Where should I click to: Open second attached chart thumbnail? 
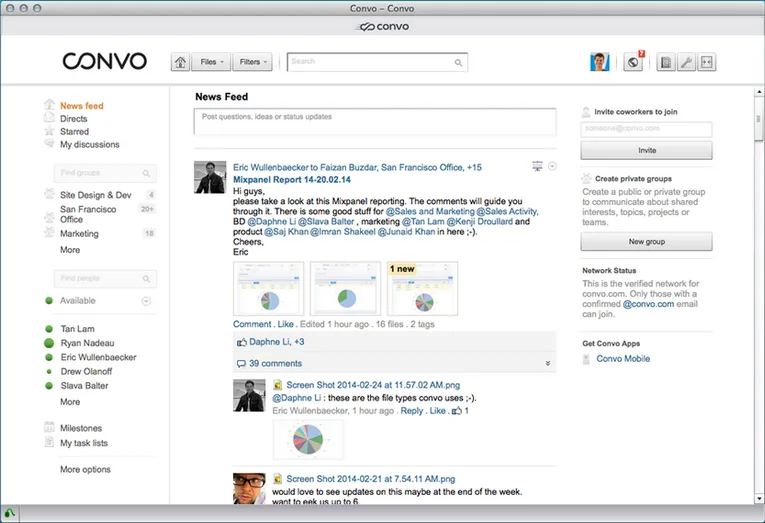point(345,289)
